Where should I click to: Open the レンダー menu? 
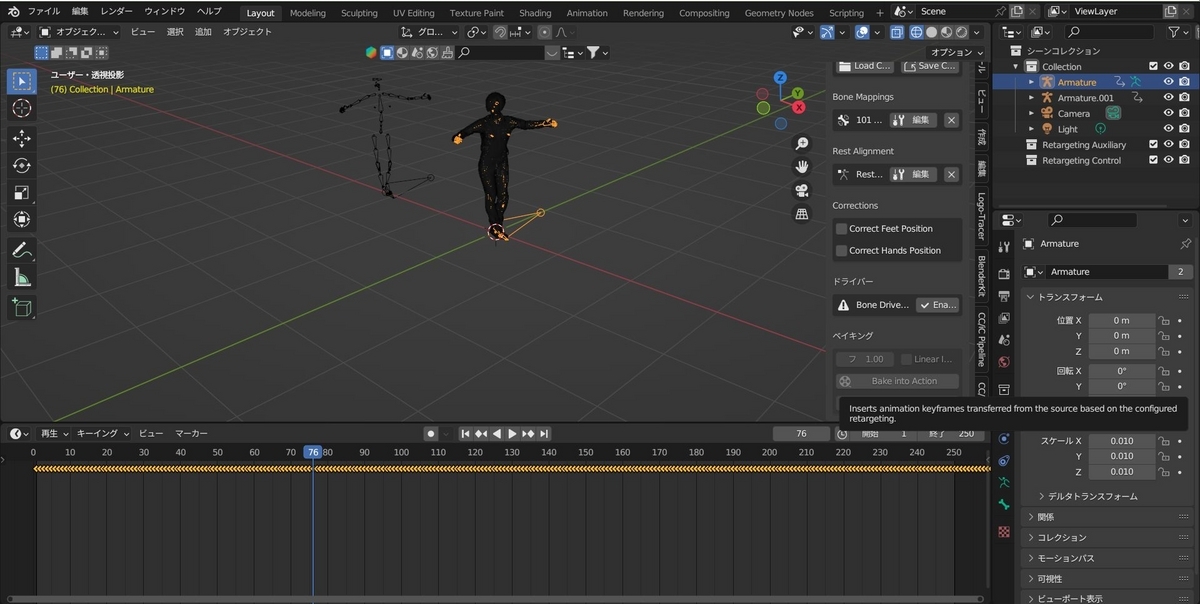[116, 11]
